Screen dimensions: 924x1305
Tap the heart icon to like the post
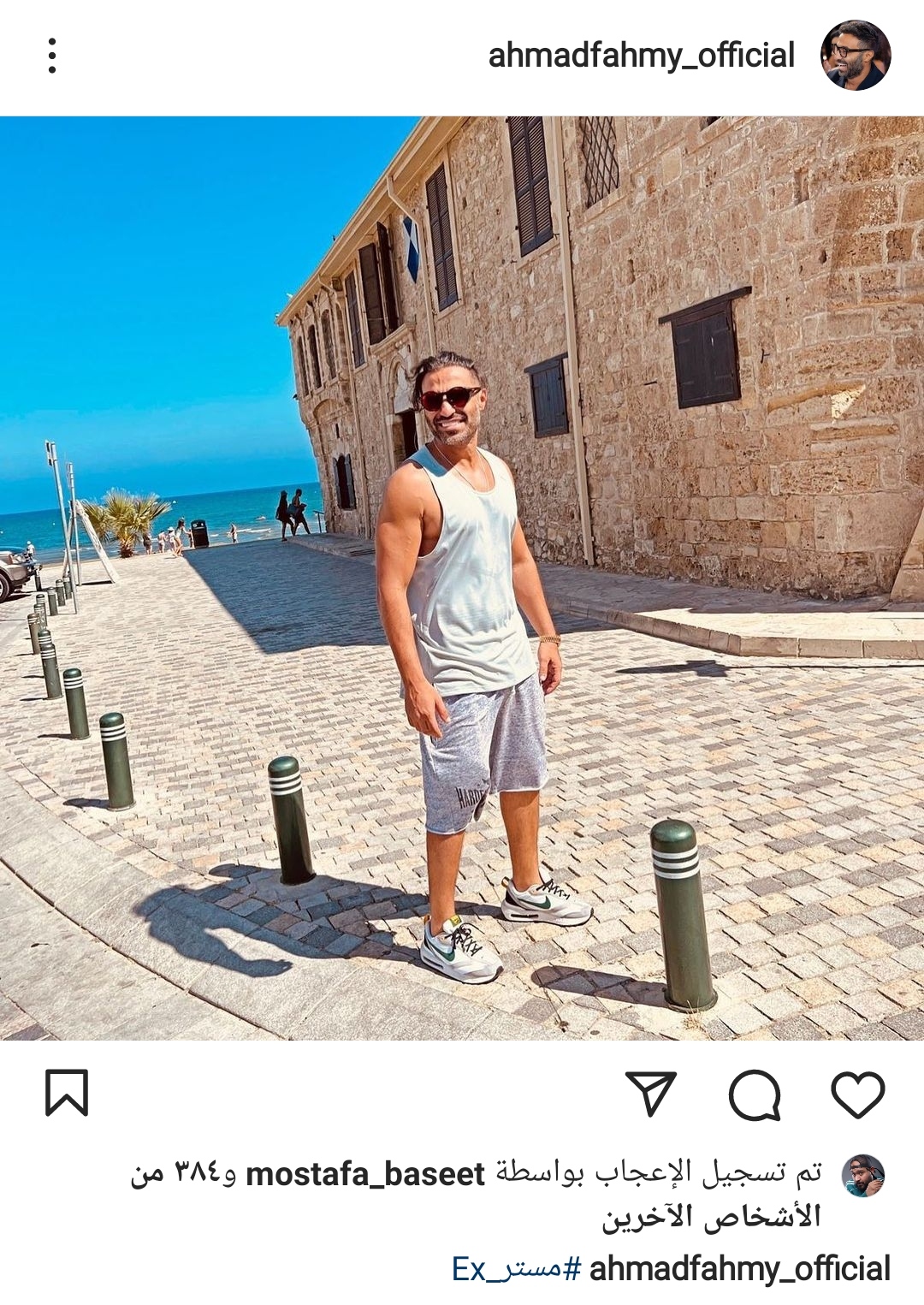857,1094
